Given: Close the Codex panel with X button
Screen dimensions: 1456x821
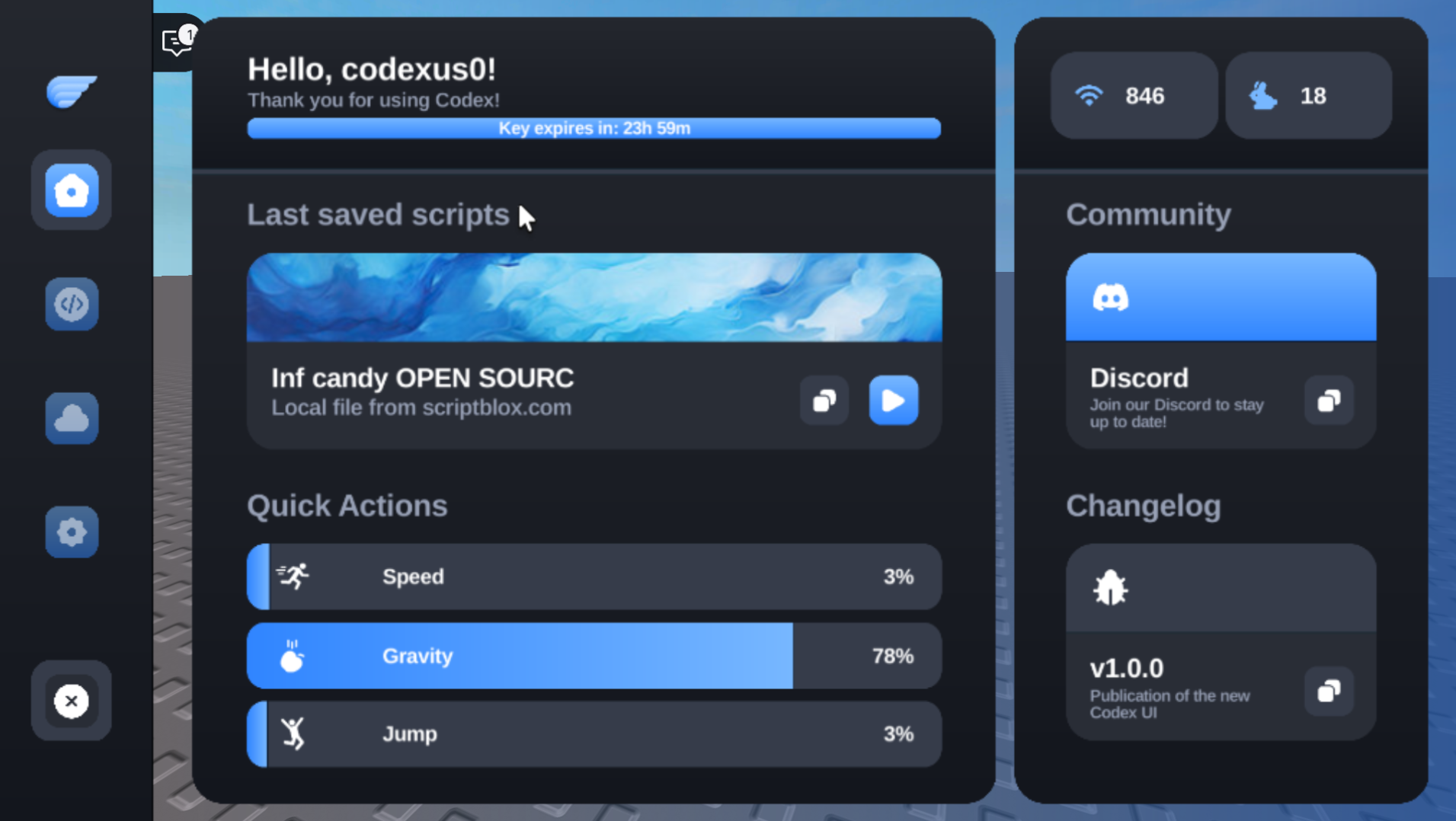Looking at the screenshot, I should click(72, 701).
